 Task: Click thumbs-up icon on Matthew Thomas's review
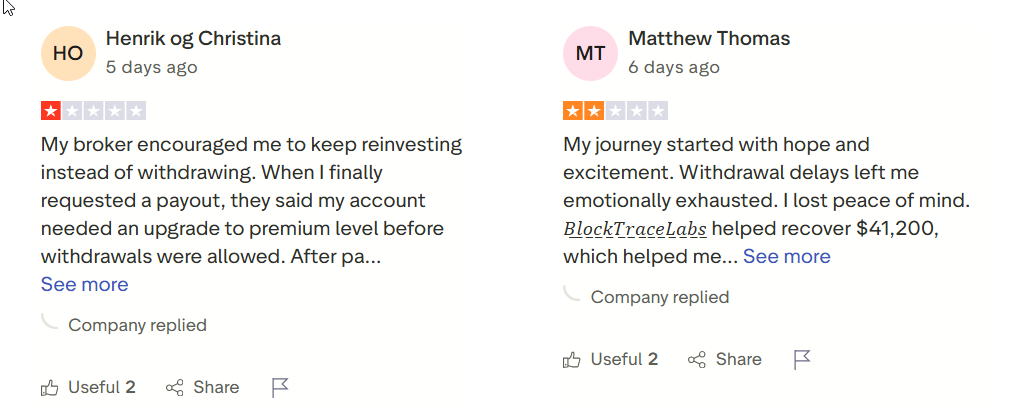pos(572,359)
